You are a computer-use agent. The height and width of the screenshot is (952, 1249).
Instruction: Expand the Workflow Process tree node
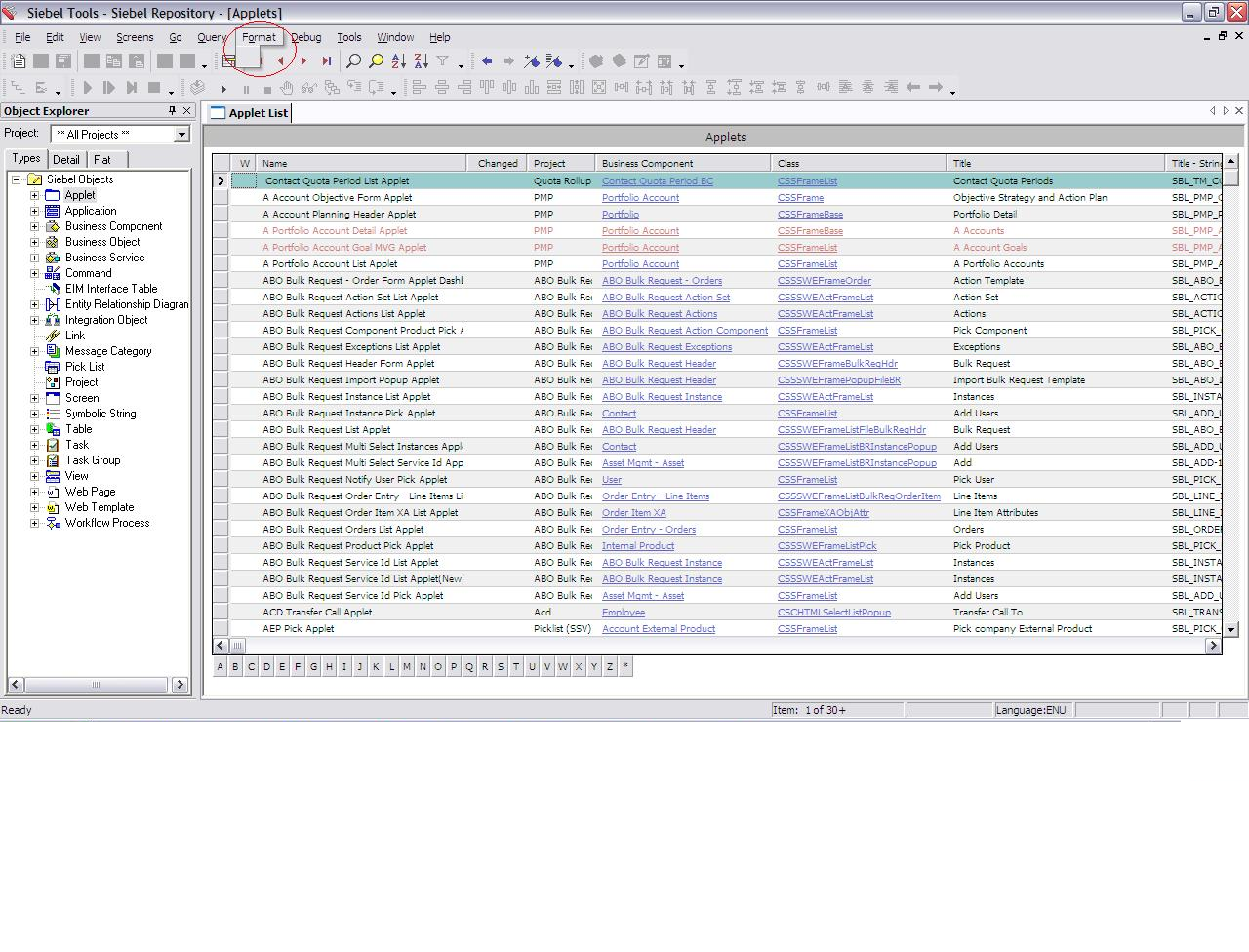click(35, 523)
